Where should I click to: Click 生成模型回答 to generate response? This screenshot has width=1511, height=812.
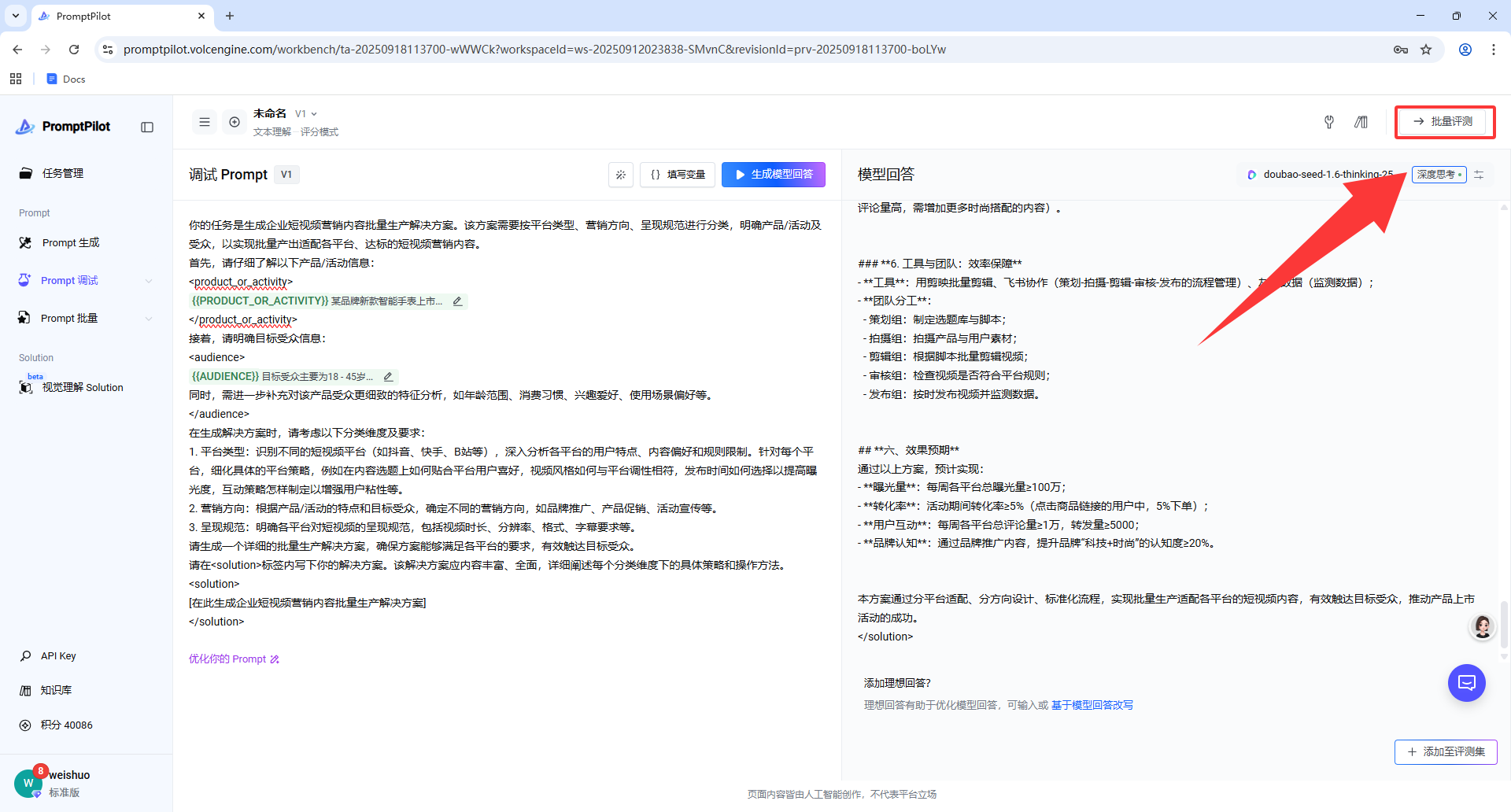(774, 175)
